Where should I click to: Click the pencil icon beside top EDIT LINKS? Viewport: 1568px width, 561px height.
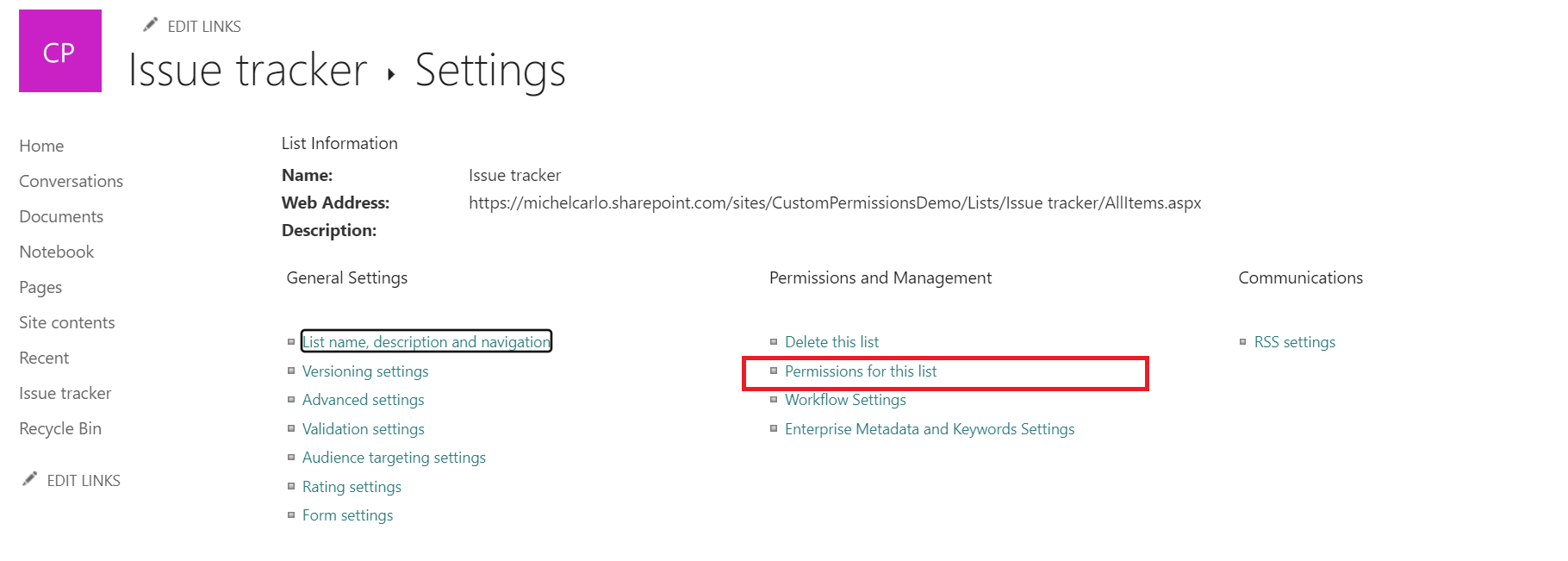[152, 24]
